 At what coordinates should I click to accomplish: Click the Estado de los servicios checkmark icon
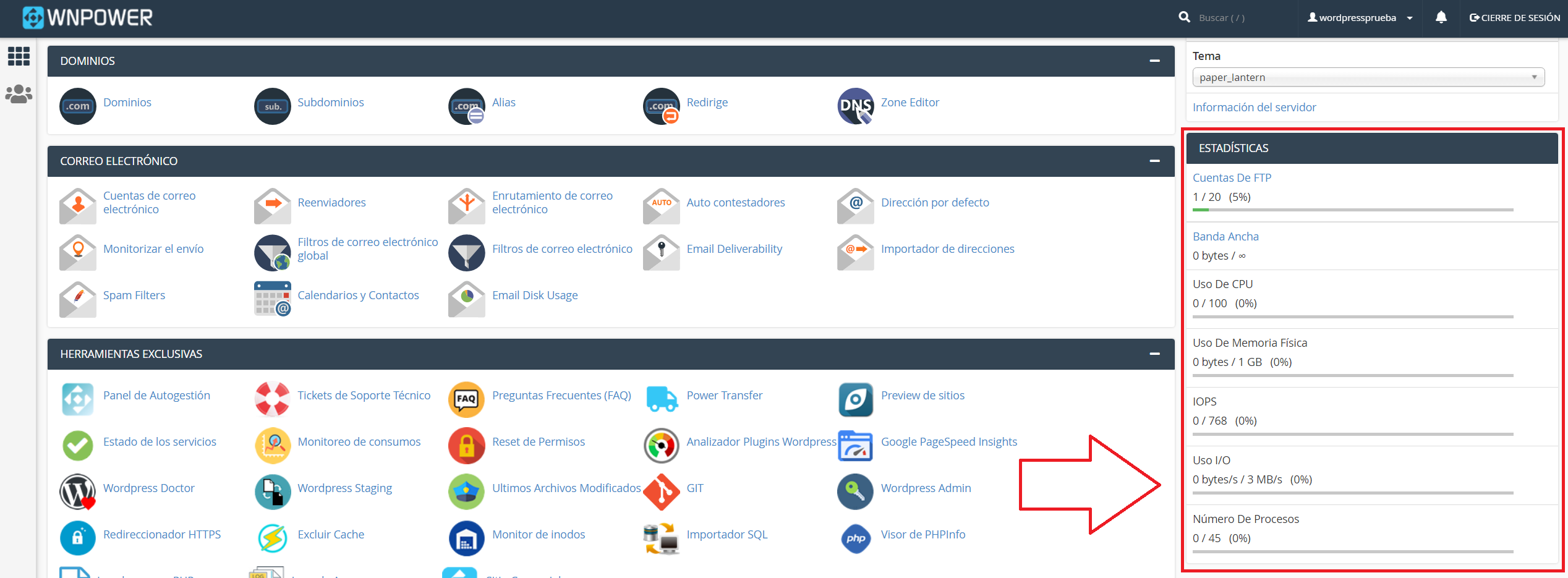[x=78, y=445]
